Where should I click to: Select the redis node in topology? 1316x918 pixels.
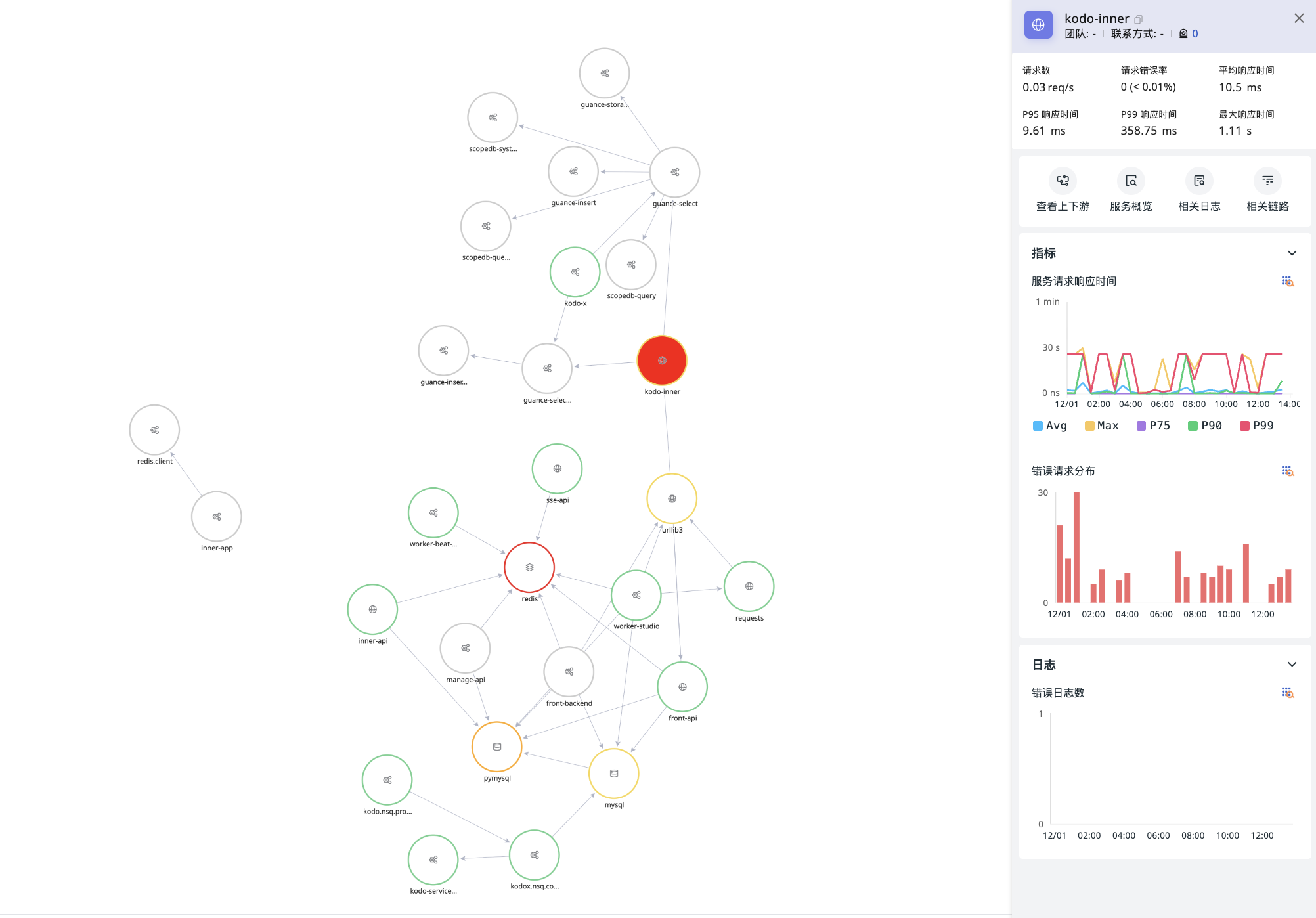tap(529, 567)
